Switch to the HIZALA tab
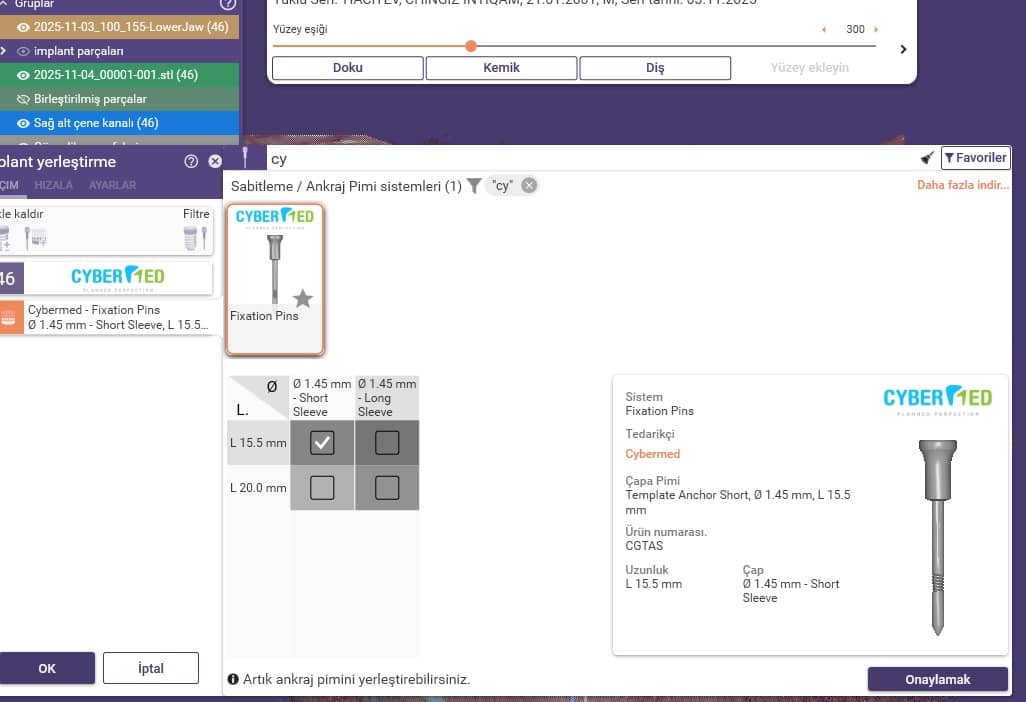Viewport: 1026px width, 702px height. tap(54, 185)
